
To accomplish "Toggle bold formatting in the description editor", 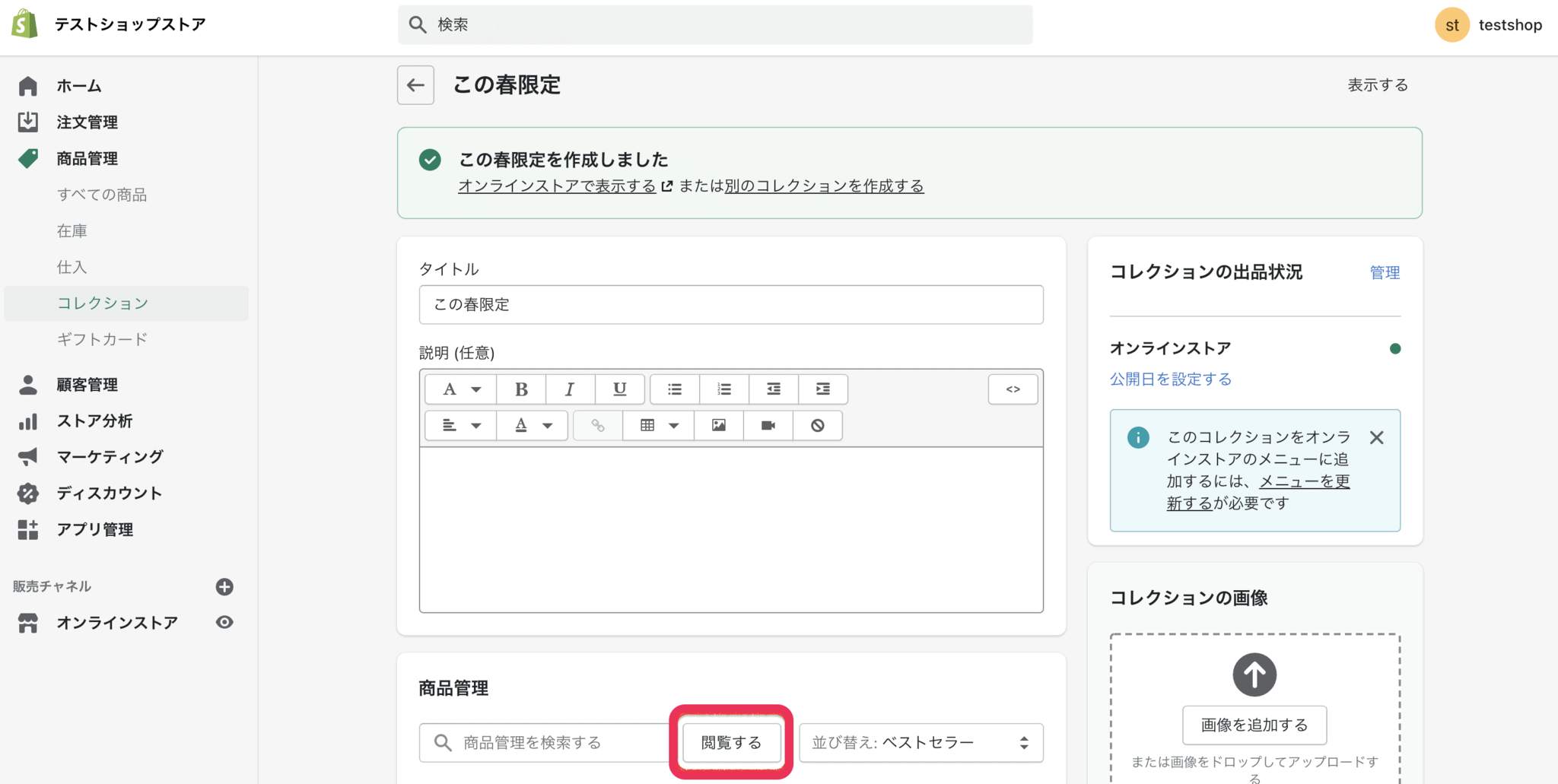I will click(x=521, y=389).
